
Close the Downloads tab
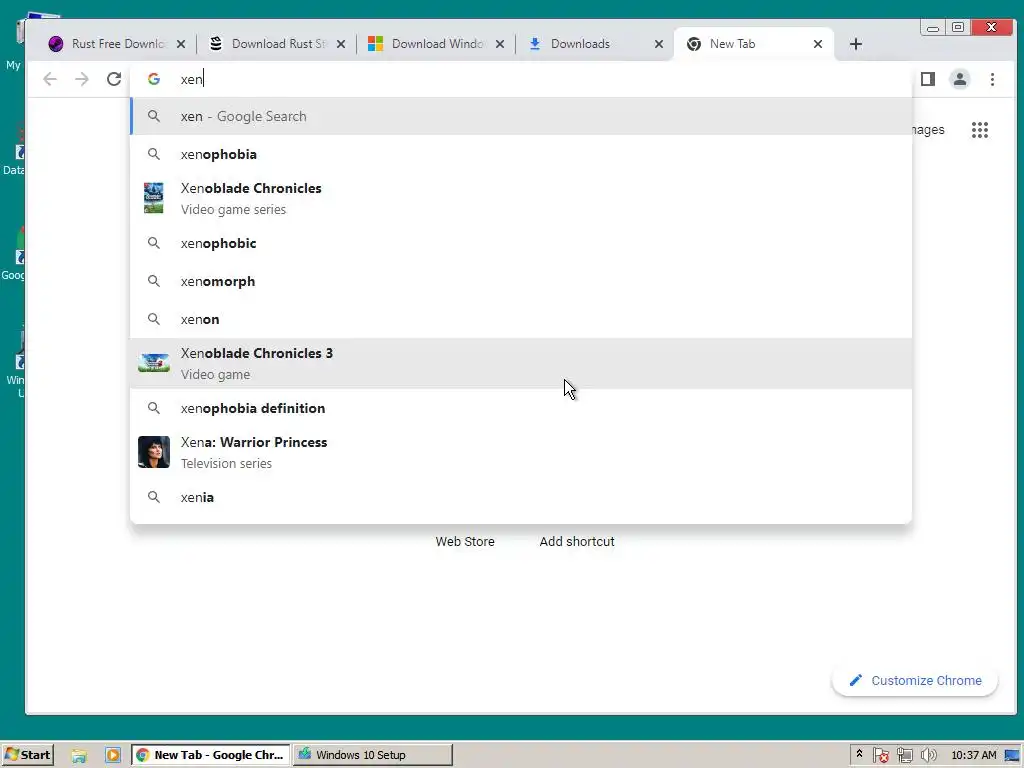tap(659, 44)
